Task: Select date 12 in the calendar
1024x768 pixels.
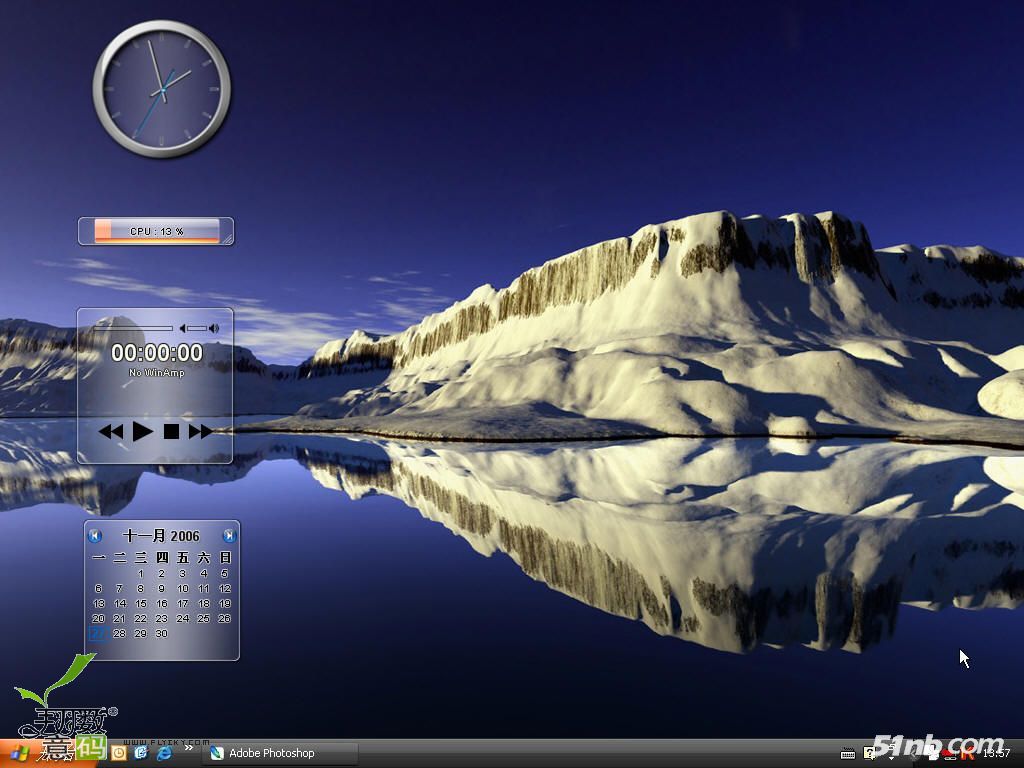Action: coord(225,588)
